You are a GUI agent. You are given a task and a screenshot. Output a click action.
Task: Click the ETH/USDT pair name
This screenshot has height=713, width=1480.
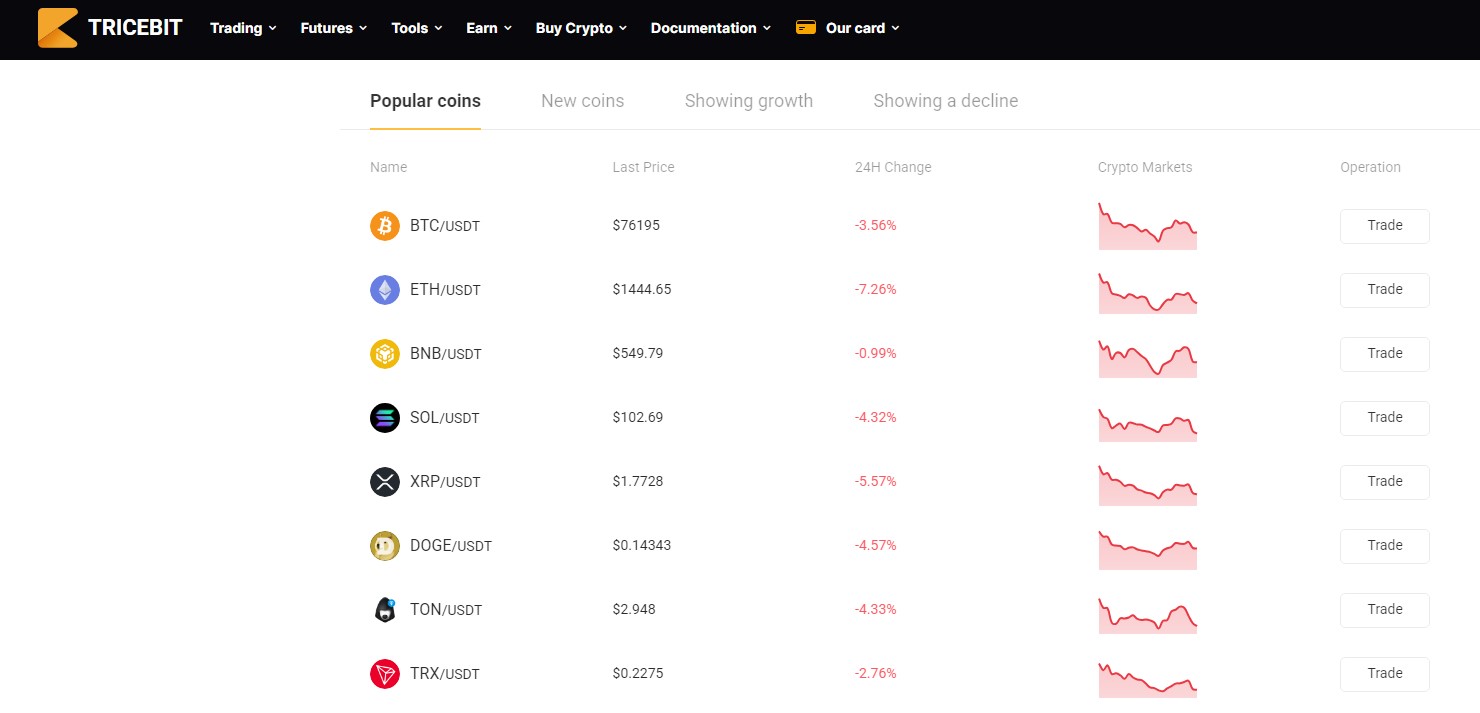[x=445, y=290]
